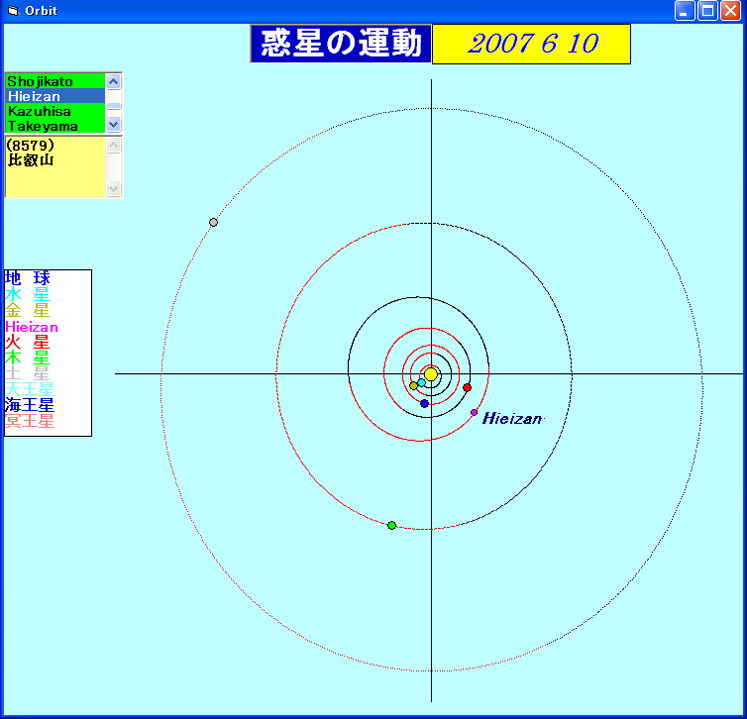Click 火星 in the planet legend

click(28, 343)
